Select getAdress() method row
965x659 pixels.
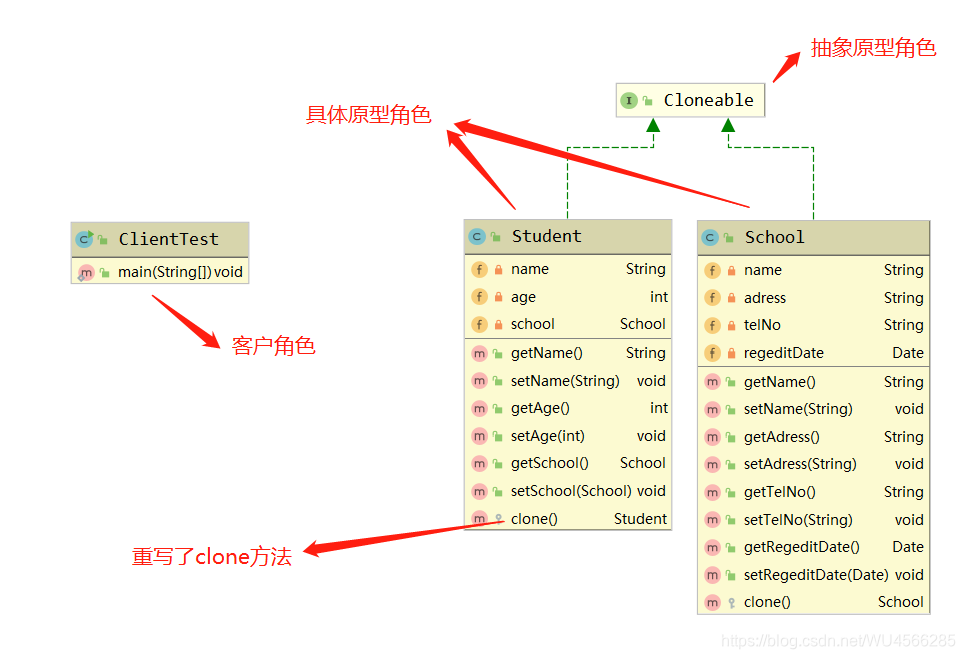pos(813,437)
